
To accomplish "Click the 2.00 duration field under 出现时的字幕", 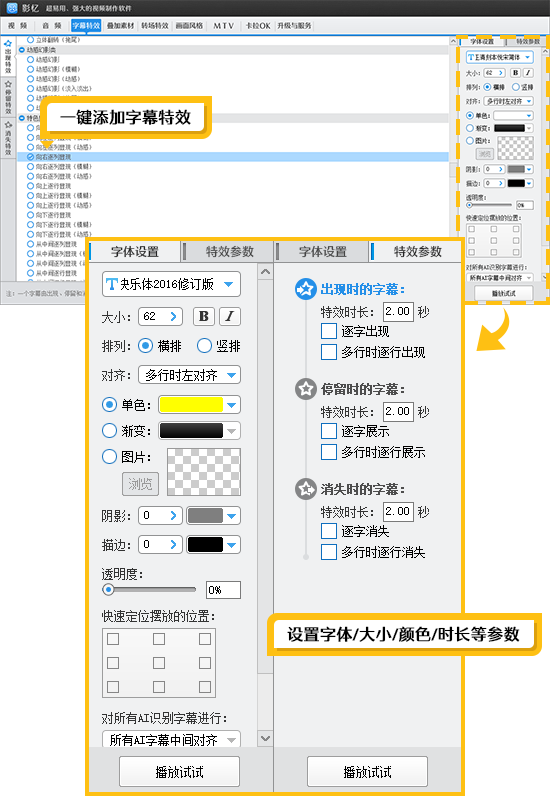I will [x=398, y=311].
